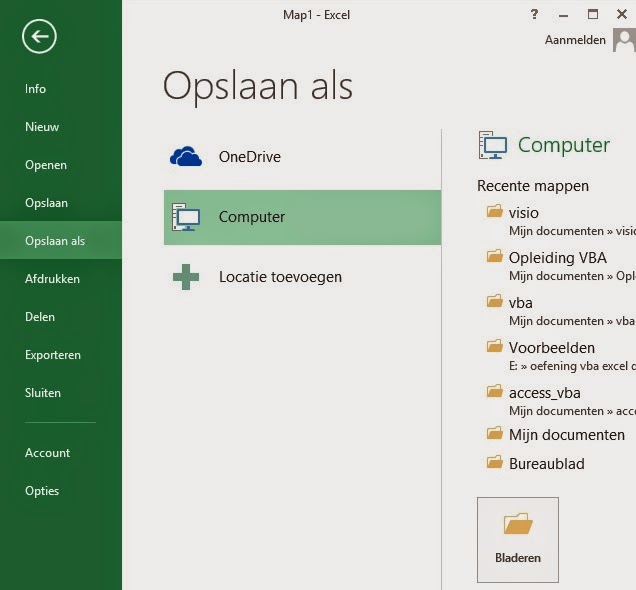Open the Mijn documenten folder entry
This screenshot has height=590, width=636.
click(x=567, y=435)
